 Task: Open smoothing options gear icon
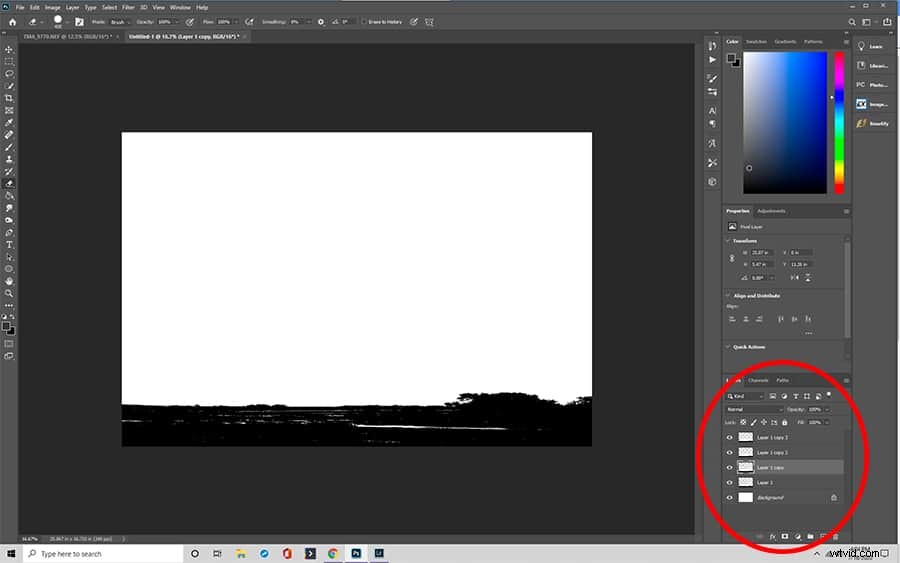point(321,22)
